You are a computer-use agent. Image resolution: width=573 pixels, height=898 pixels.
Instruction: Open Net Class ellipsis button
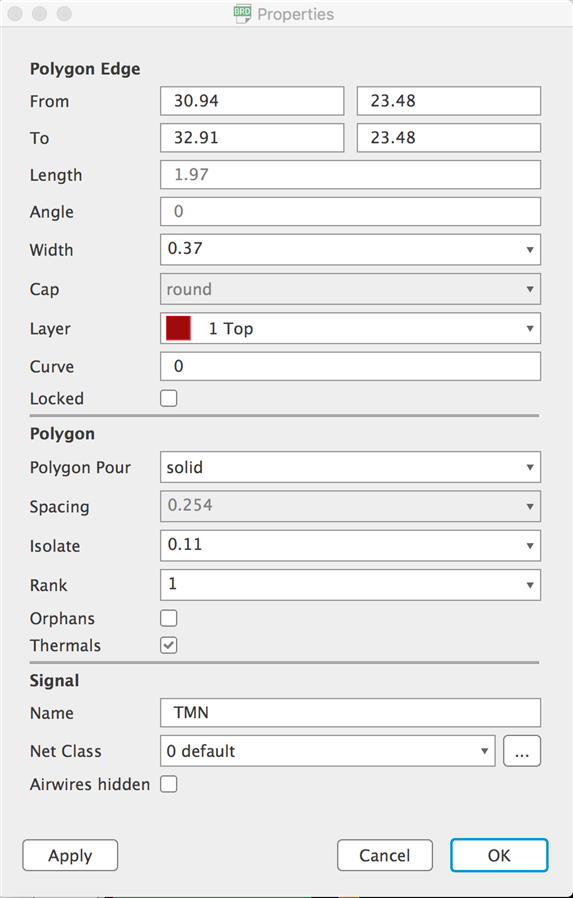[x=521, y=751]
